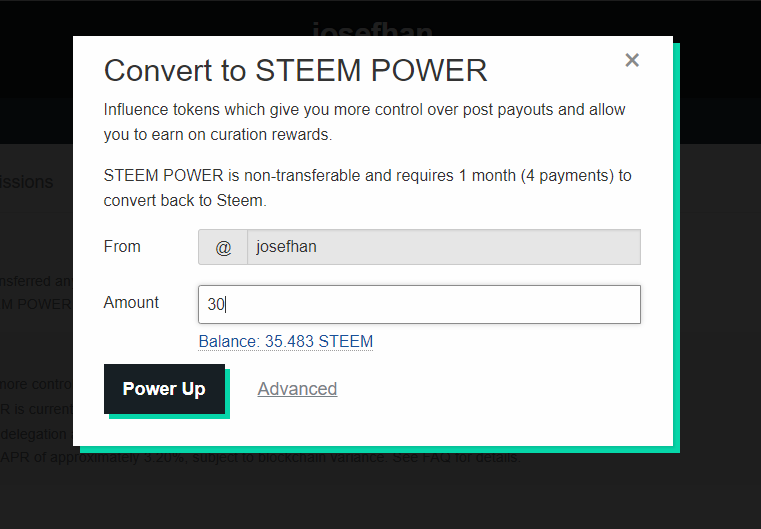Click the non-transferable STEEM POWER notice text

click(x=367, y=188)
